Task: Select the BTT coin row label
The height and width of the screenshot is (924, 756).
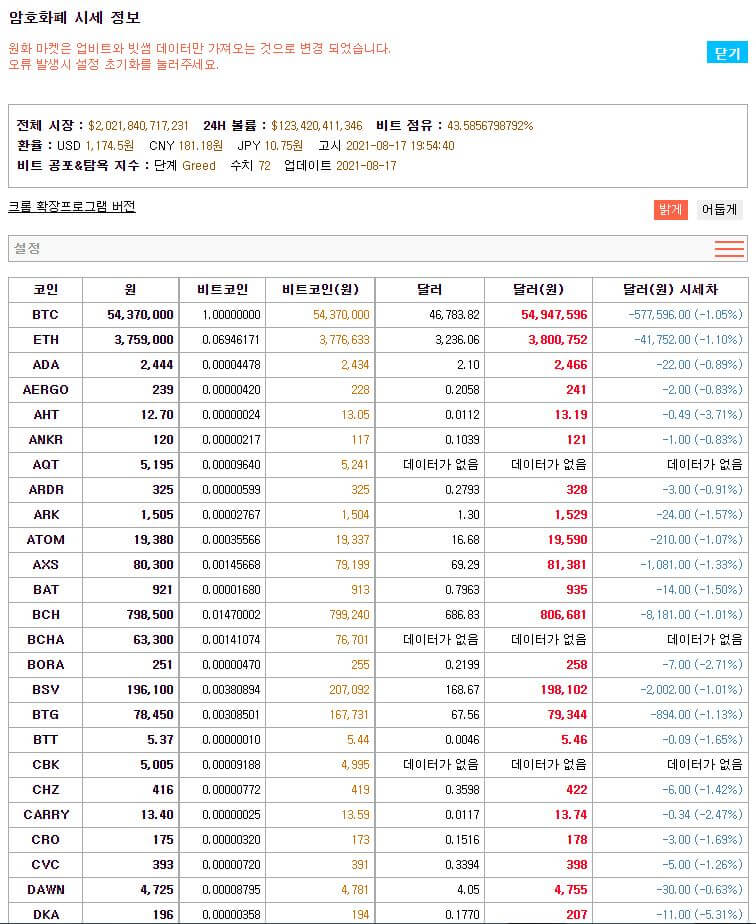Action: point(45,740)
